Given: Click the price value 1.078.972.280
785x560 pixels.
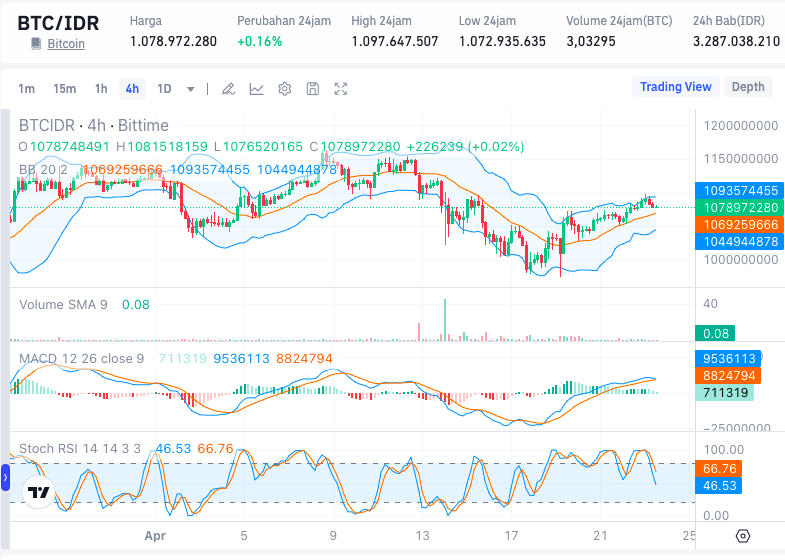Looking at the screenshot, I should coord(173,42).
